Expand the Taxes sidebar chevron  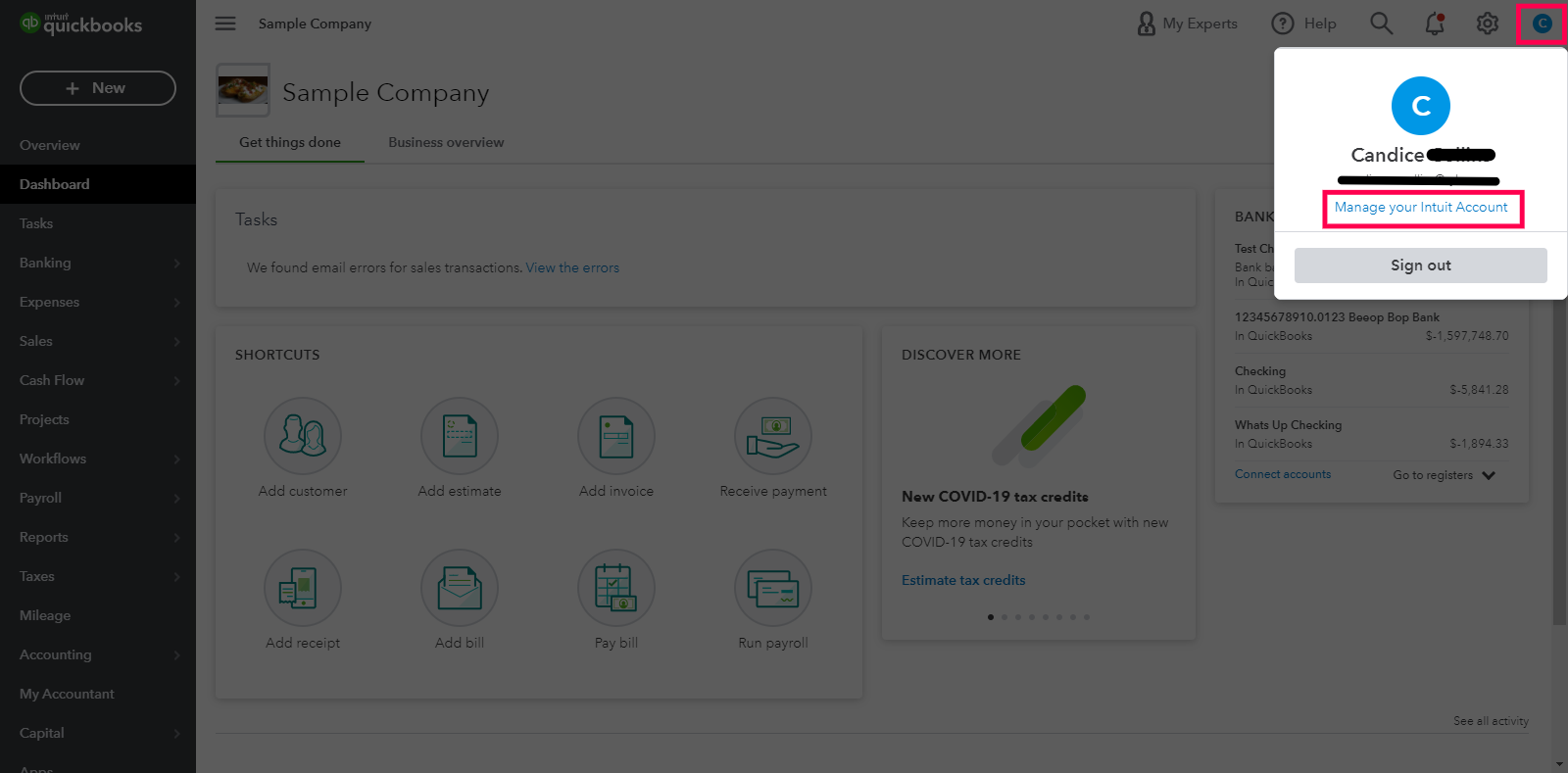[x=176, y=577]
